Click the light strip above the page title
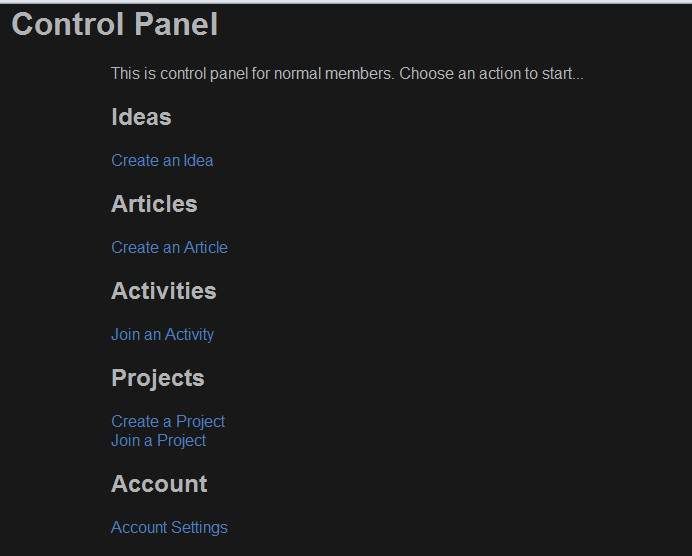Screen dimensions: 692x556 [x=346, y=2]
